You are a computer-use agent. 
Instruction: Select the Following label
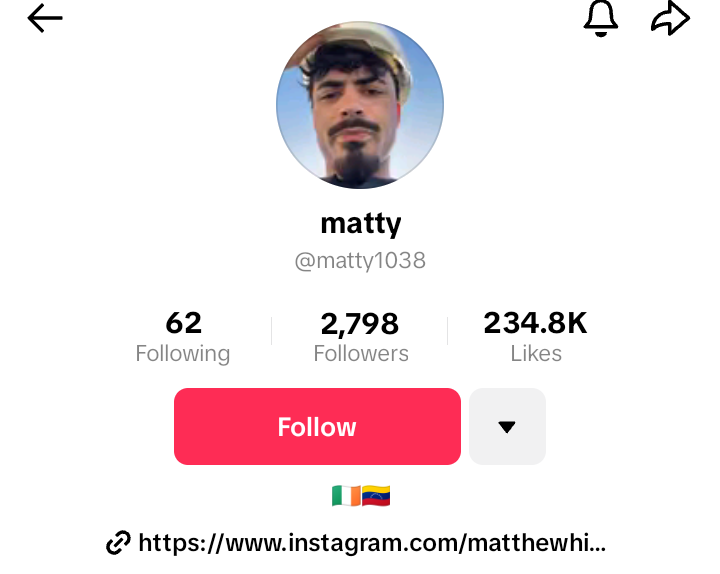[x=183, y=354]
